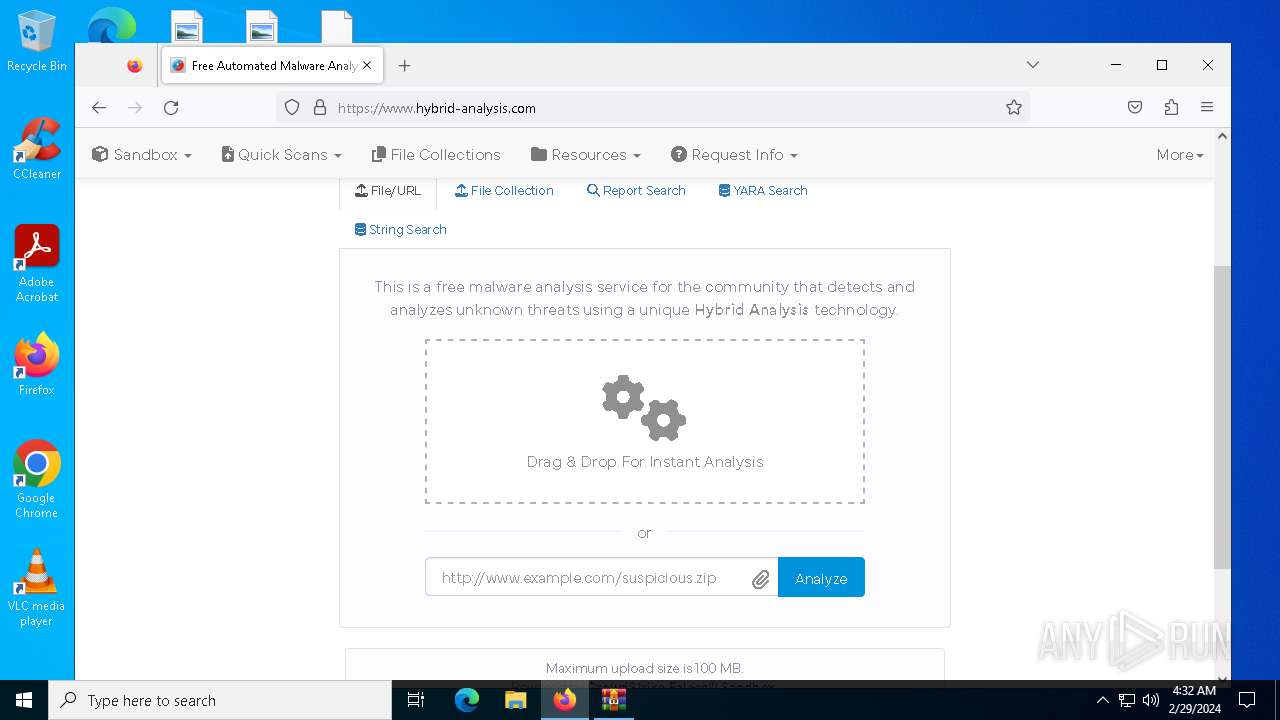This screenshot has width=1280, height=720.
Task: Open Firefox desktop shortcut
Action: pyautogui.click(x=37, y=364)
